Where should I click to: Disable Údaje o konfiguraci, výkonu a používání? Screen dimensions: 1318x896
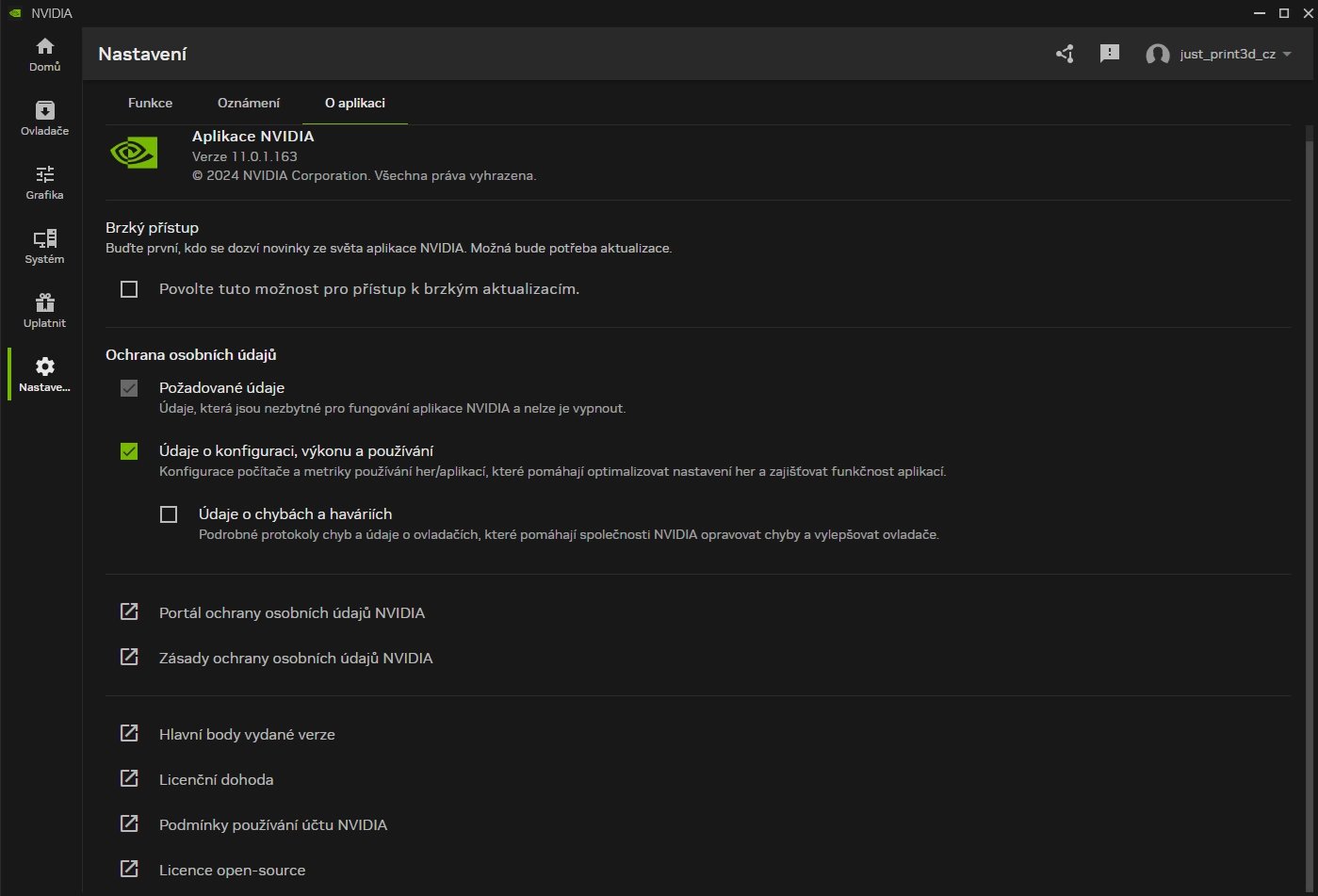tap(129, 451)
